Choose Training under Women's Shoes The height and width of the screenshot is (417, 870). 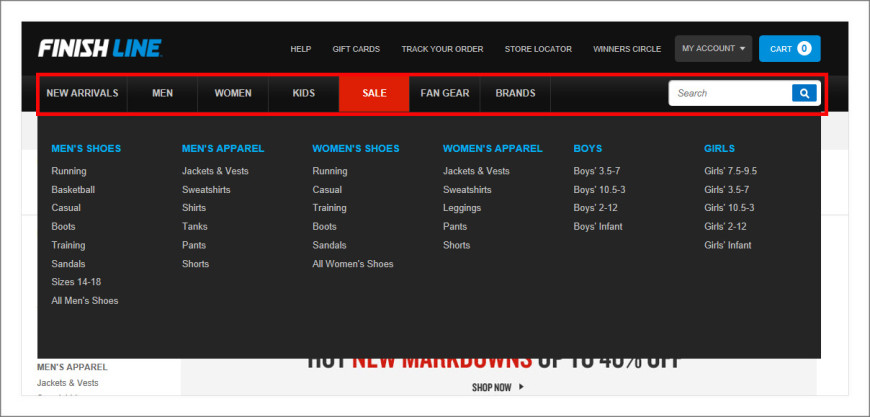click(x=330, y=208)
